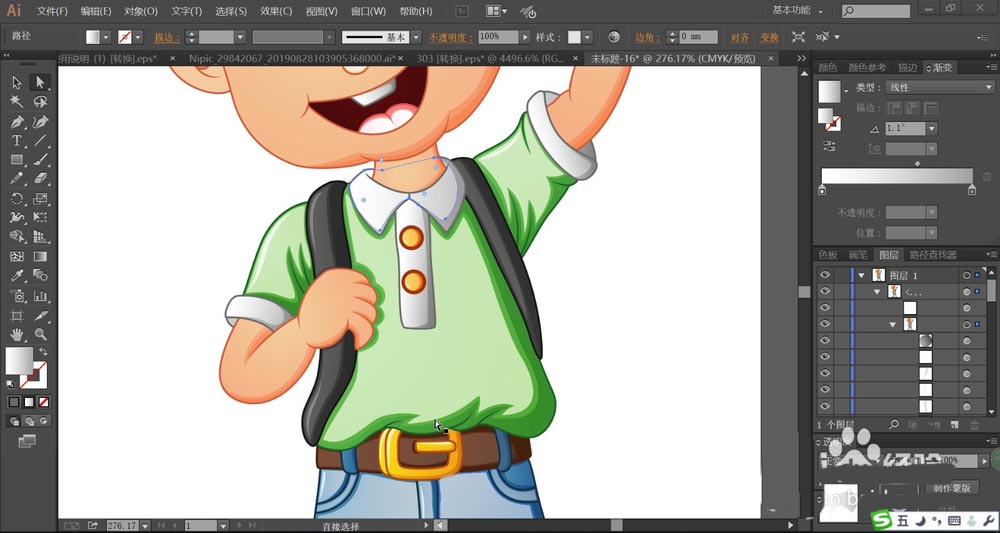Image resolution: width=1000 pixels, height=533 pixels.
Task: Open the fill color dropdown in control bar
Action: click(x=106, y=37)
